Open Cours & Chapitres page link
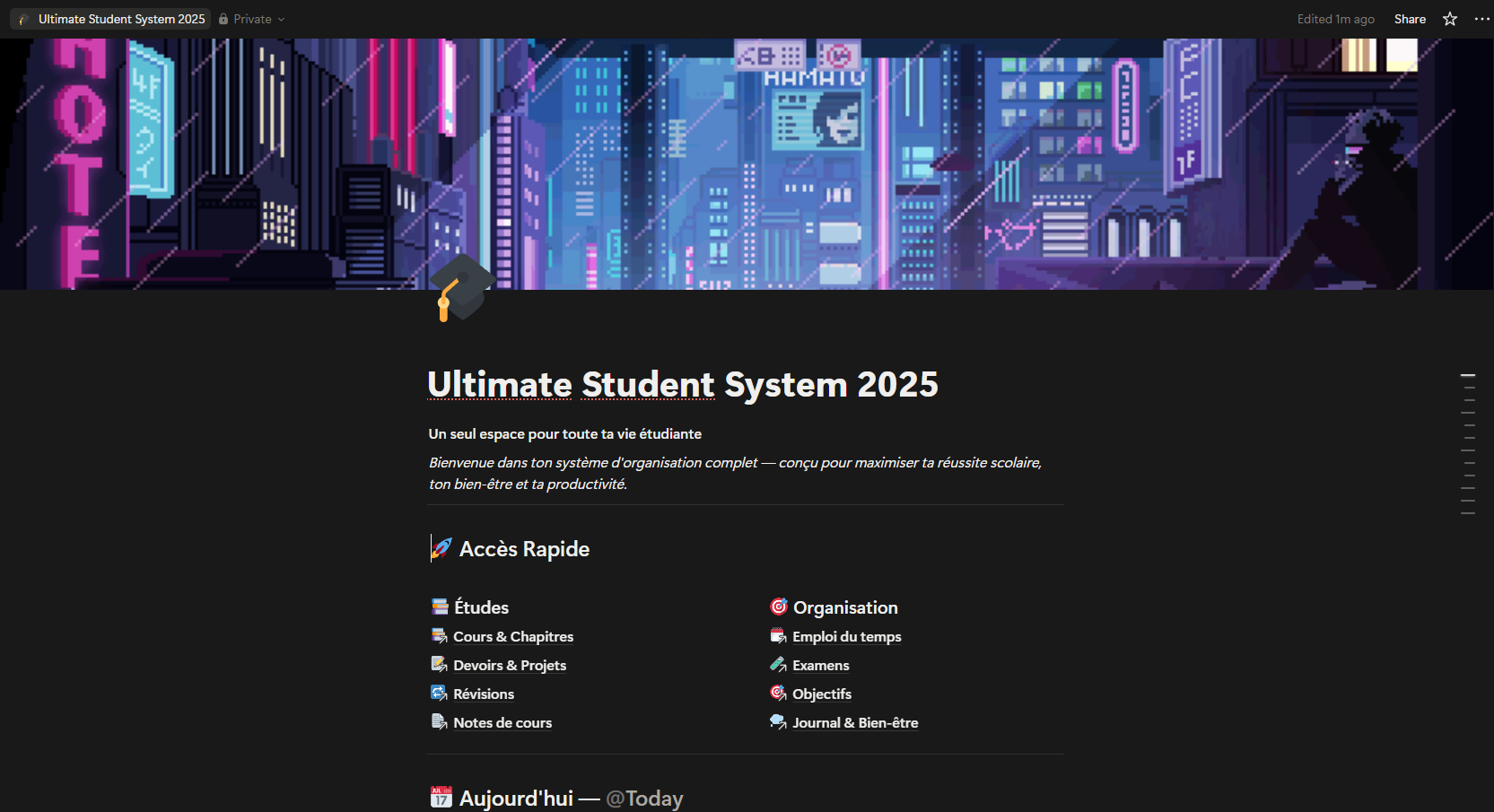Viewport: 1494px width, 812px height. (x=513, y=636)
